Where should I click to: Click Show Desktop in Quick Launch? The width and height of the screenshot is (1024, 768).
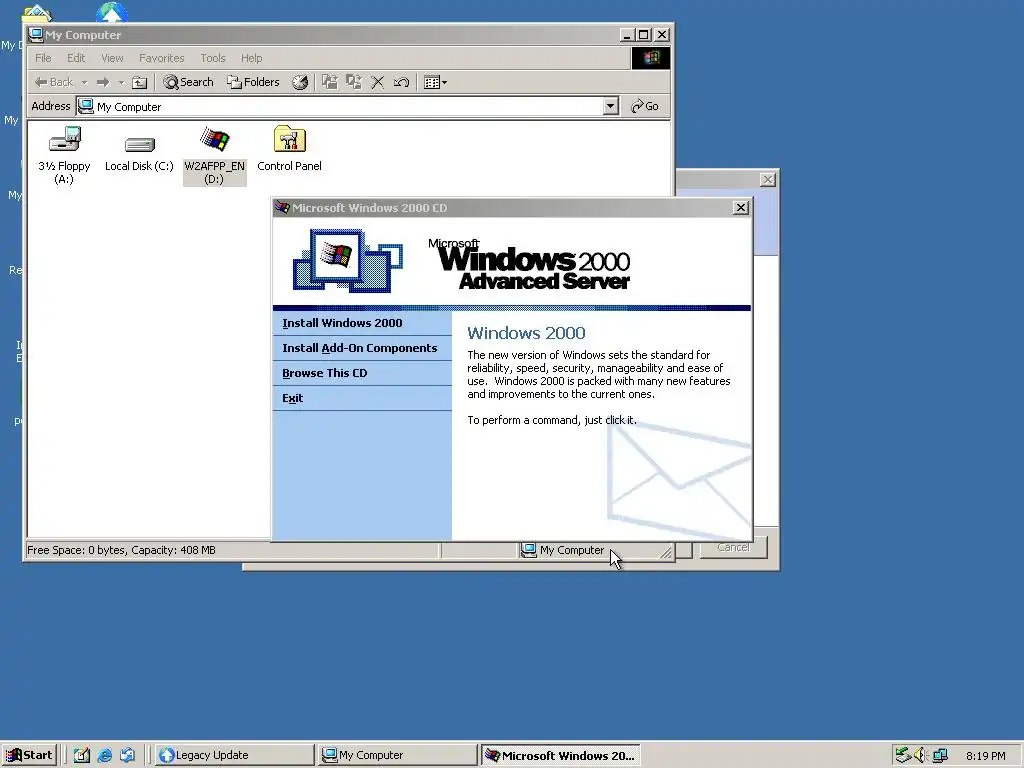82,756
